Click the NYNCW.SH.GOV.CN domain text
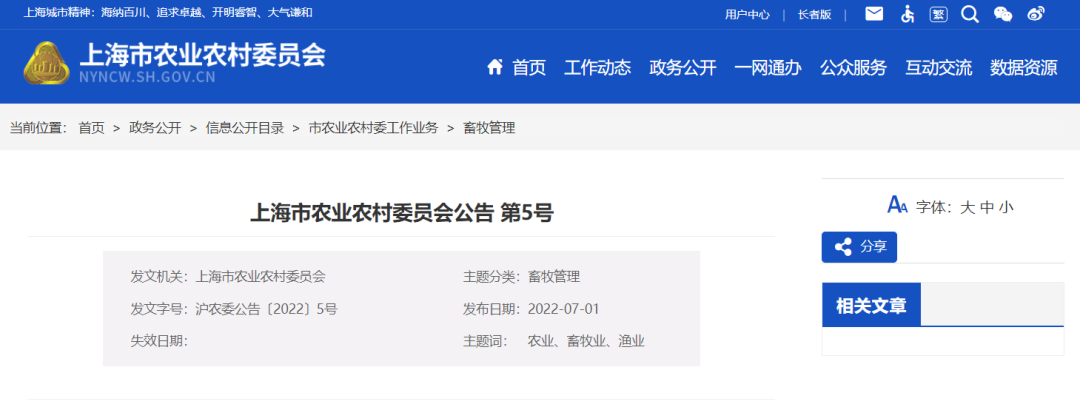This screenshot has height=407, width=1080. pyautogui.click(x=147, y=77)
